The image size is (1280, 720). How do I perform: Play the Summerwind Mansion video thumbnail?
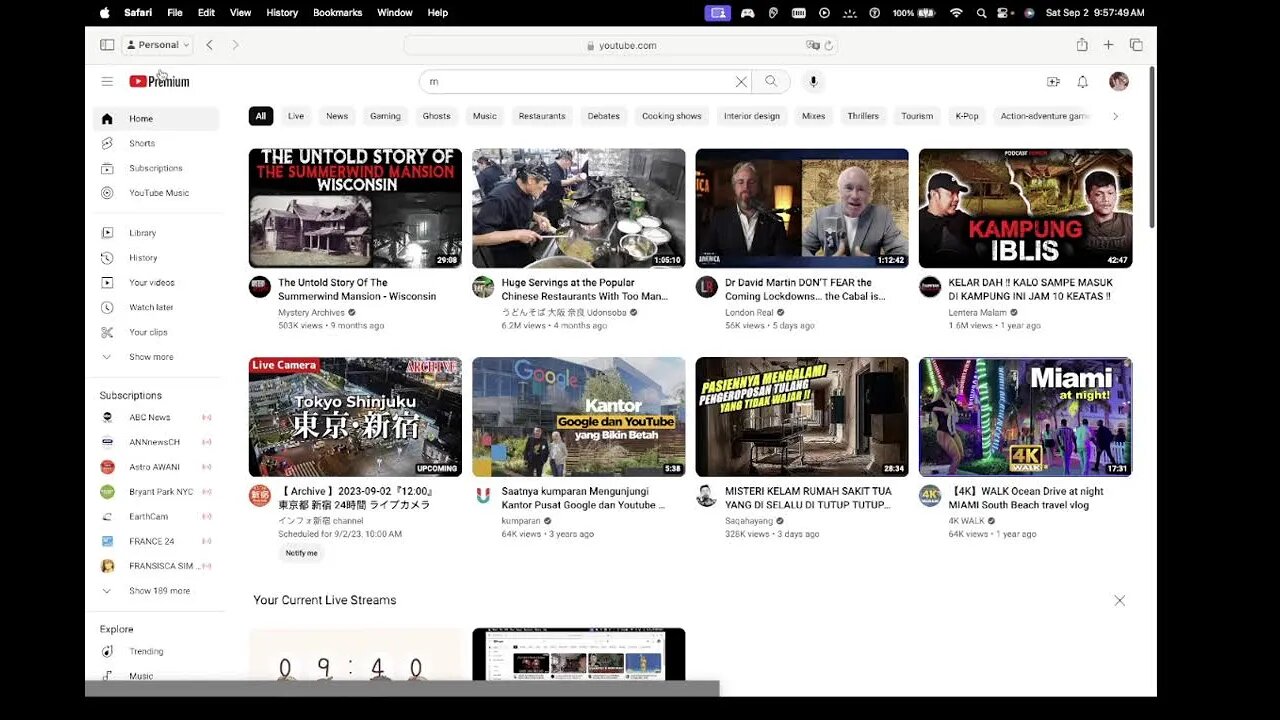(355, 208)
